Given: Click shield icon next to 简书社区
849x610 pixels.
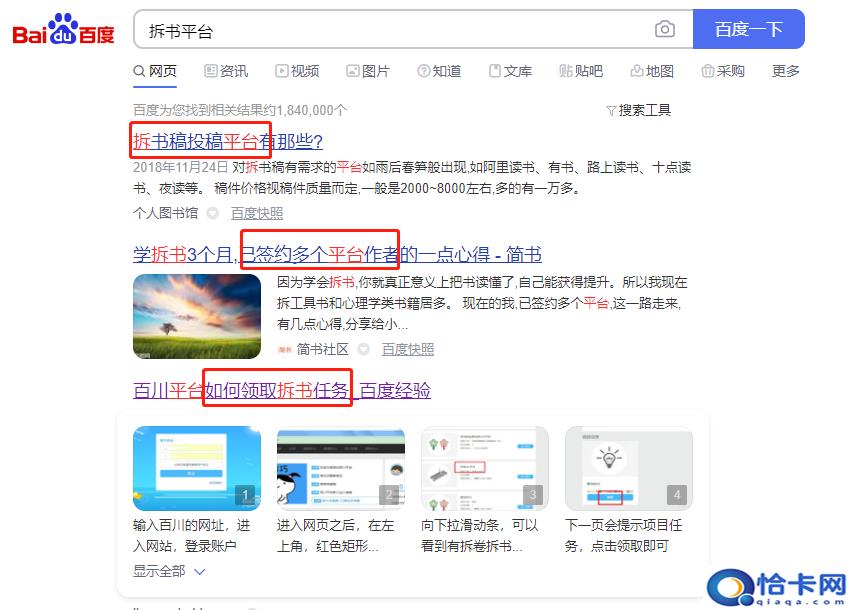Looking at the screenshot, I should (x=363, y=350).
